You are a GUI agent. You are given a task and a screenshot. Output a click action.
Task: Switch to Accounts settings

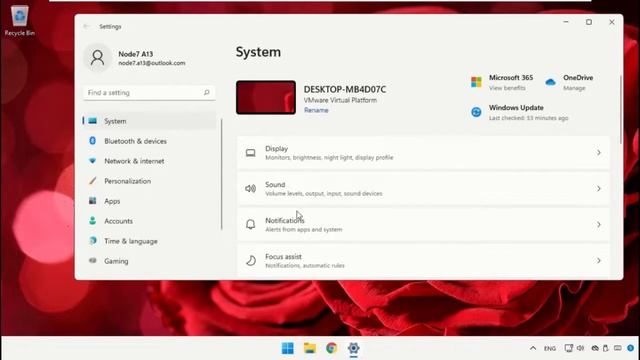pyautogui.click(x=149, y=221)
